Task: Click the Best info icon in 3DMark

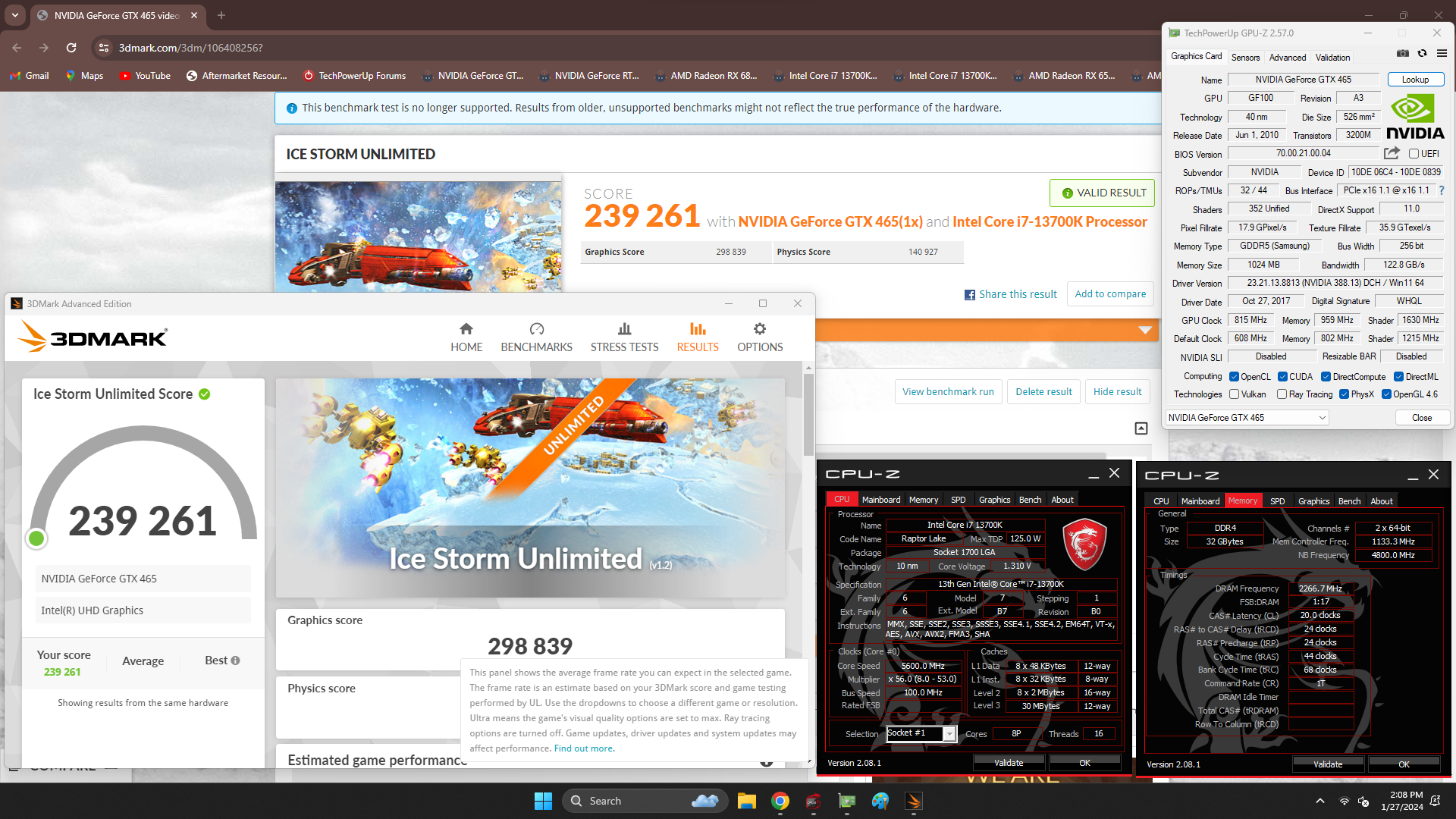Action: 235,661
